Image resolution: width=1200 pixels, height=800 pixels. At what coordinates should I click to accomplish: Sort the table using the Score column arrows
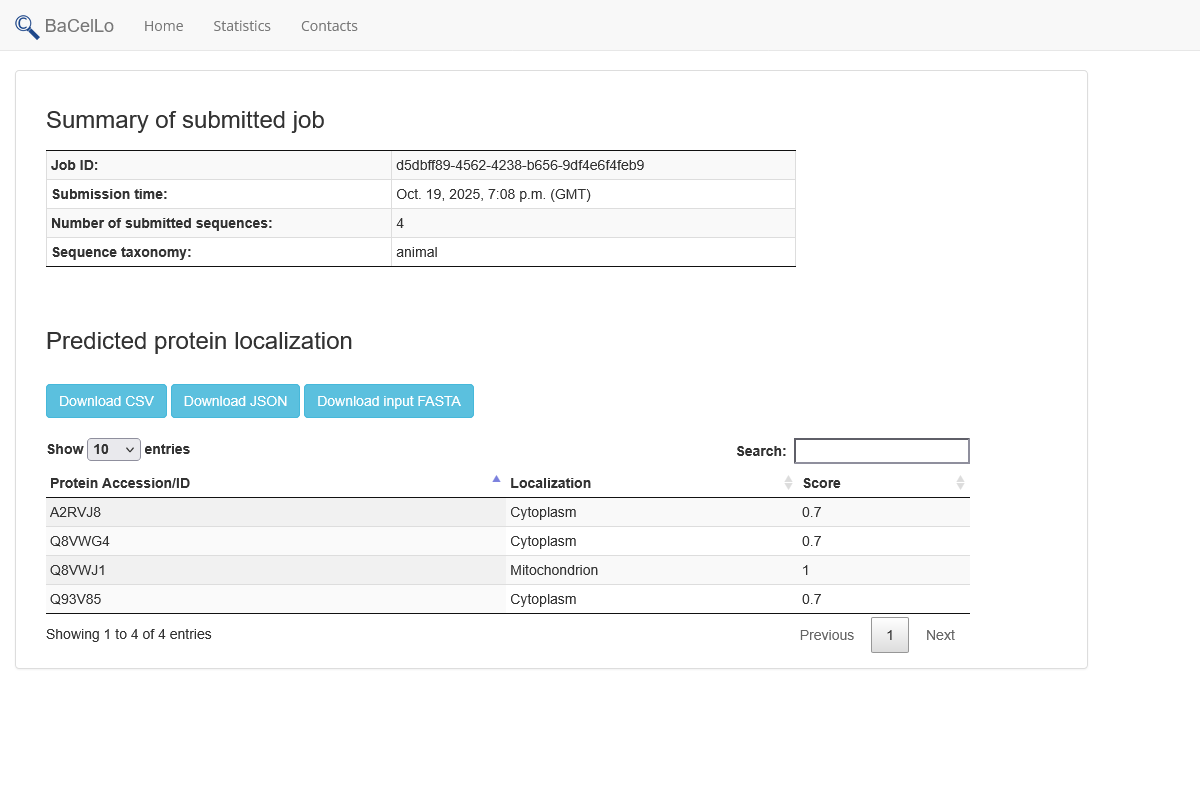click(x=961, y=483)
